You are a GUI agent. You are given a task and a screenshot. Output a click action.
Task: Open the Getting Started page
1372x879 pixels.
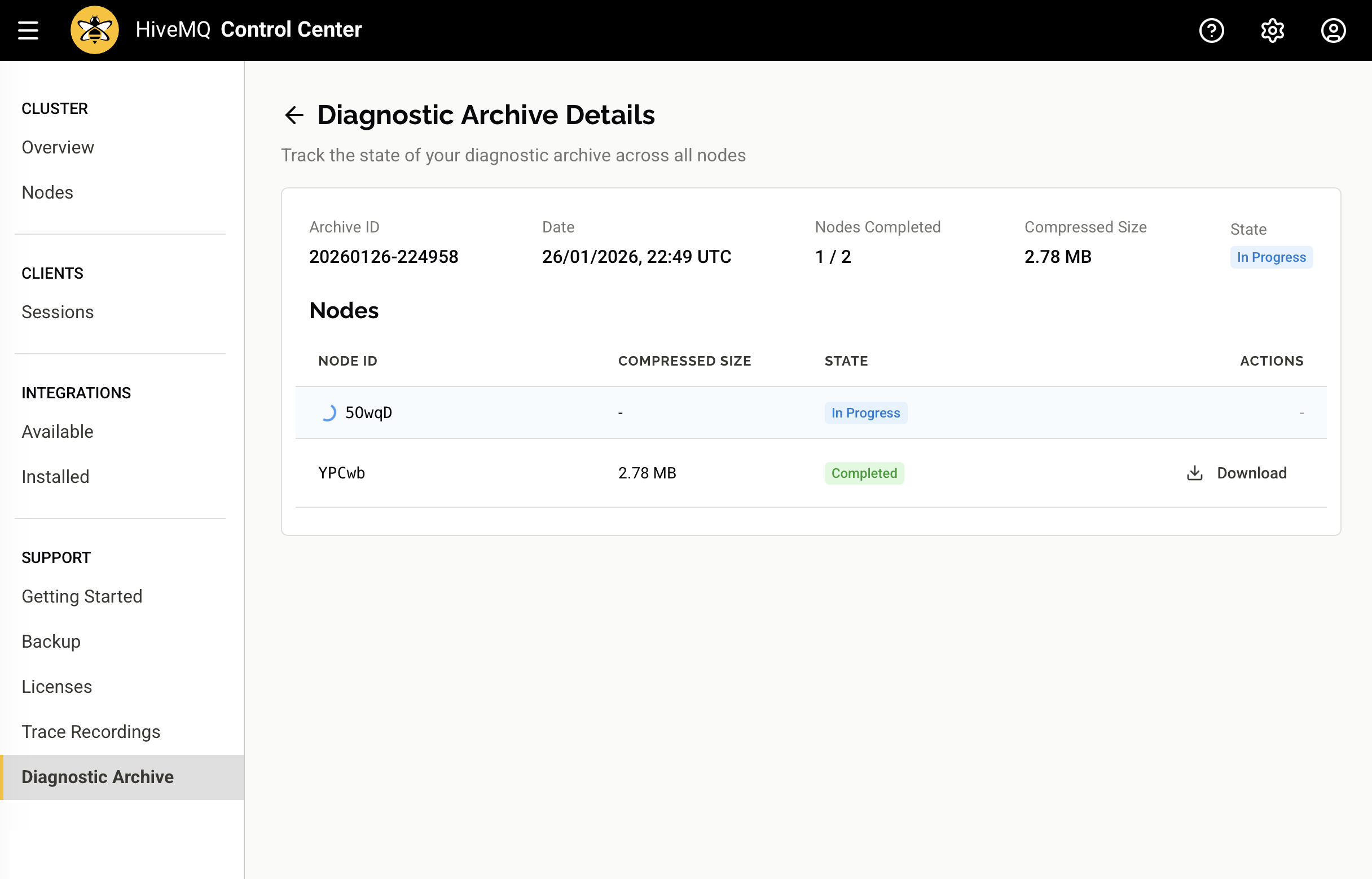82,596
